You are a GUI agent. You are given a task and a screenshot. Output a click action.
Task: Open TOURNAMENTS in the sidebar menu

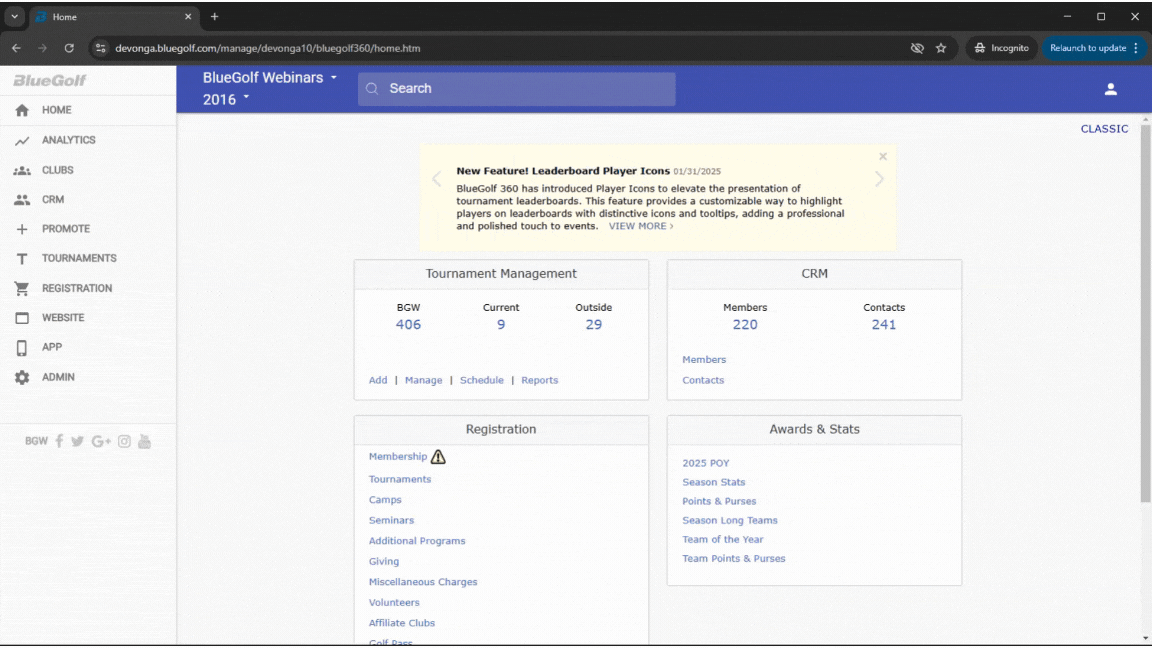[x=79, y=259]
